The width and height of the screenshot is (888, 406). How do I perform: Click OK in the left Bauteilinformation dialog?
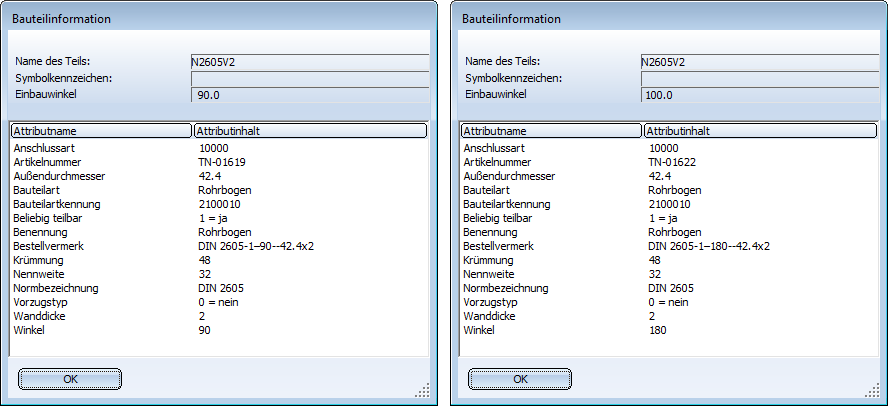pos(70,379)
